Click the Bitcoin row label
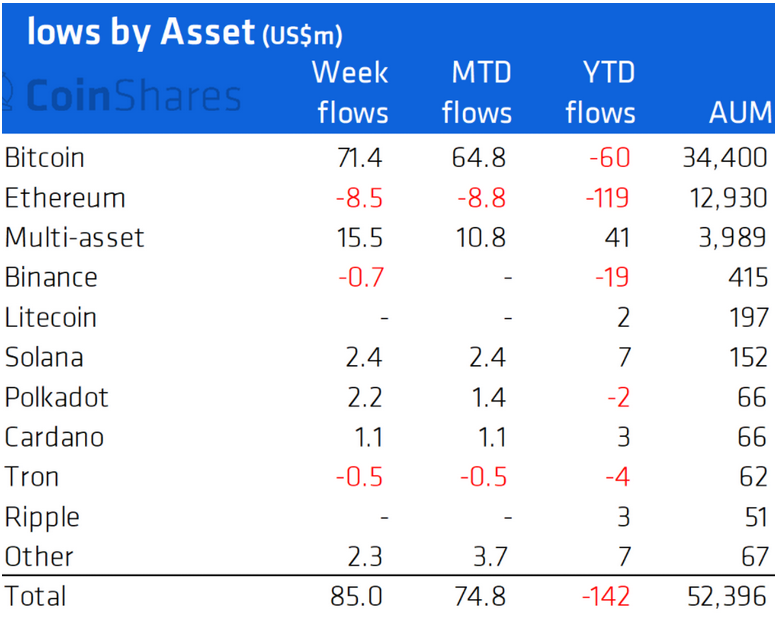This screenshot has width=779, height=623. pyautogui.click(x=45, y=158)
